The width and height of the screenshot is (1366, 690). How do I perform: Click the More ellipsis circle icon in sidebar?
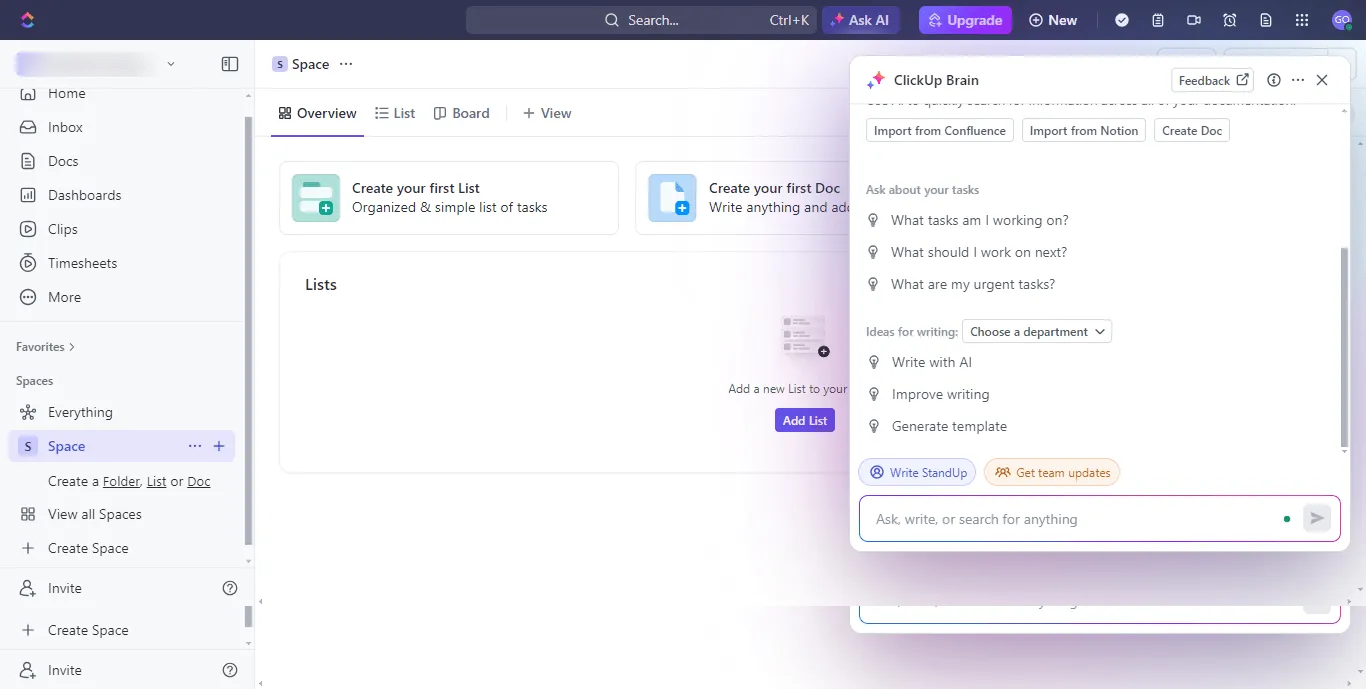click(28, 297)
